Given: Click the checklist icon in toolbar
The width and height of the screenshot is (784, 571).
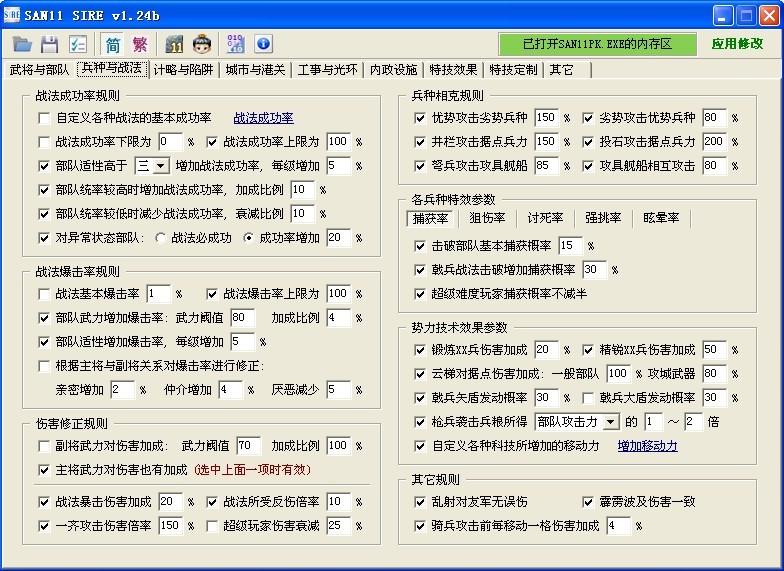Looking at the screenshot, I should point(77,44).
